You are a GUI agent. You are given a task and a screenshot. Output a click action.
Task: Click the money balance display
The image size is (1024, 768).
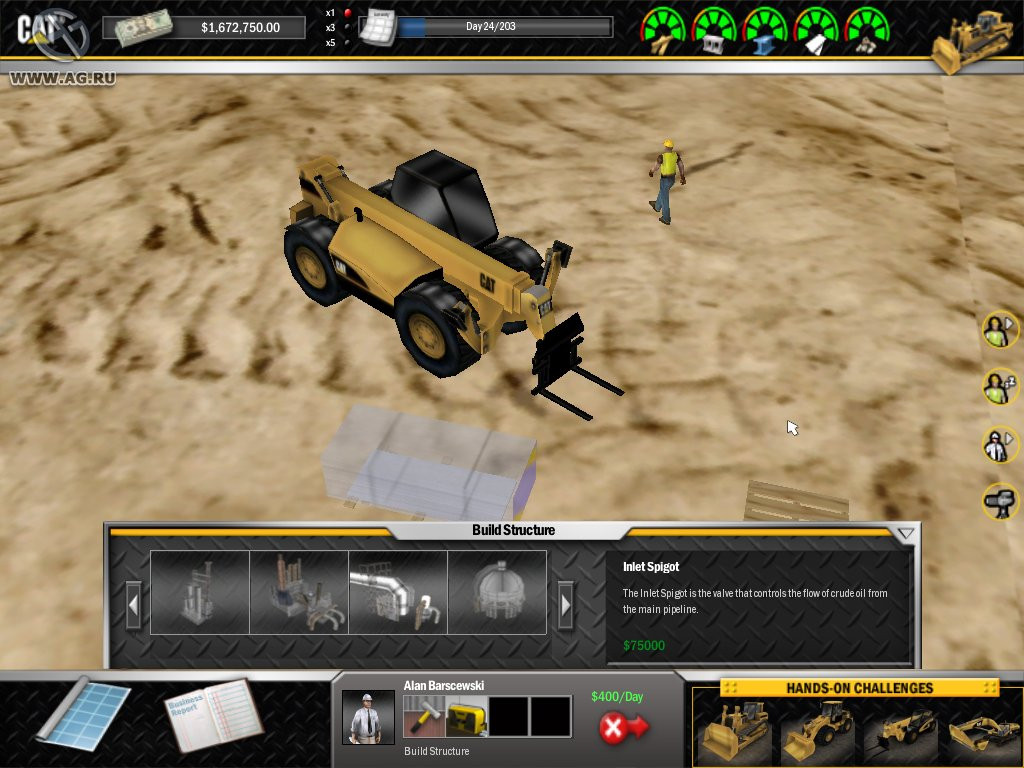[x=204, y=27]
